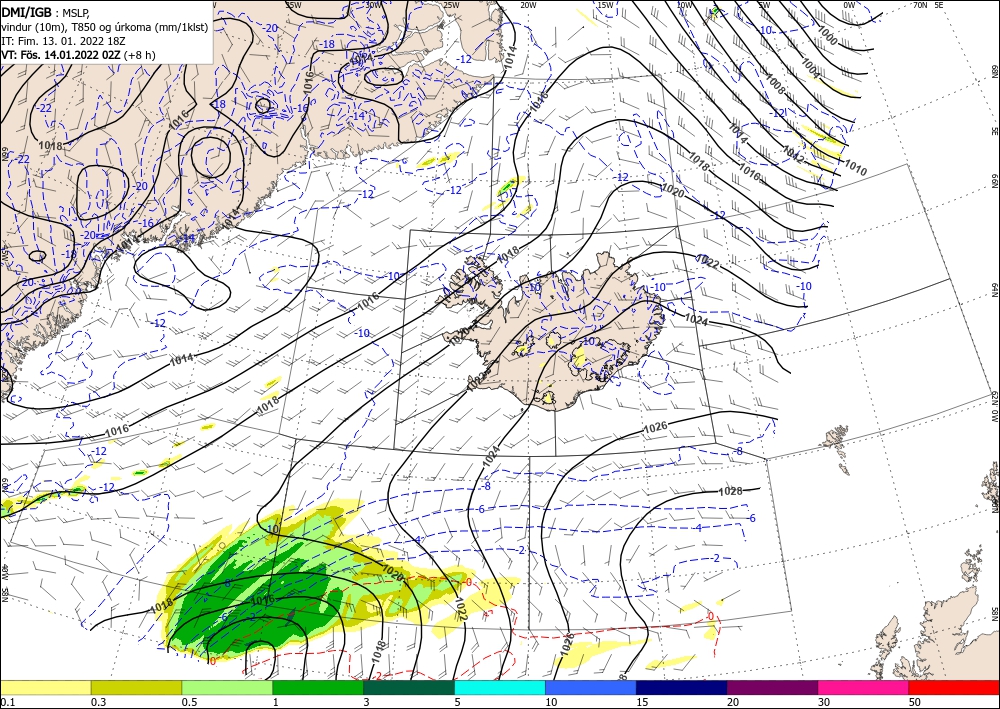
Task: Click the "IT: Fim. 13. 01. 2022 18Z" line
Action: point(63,41)
